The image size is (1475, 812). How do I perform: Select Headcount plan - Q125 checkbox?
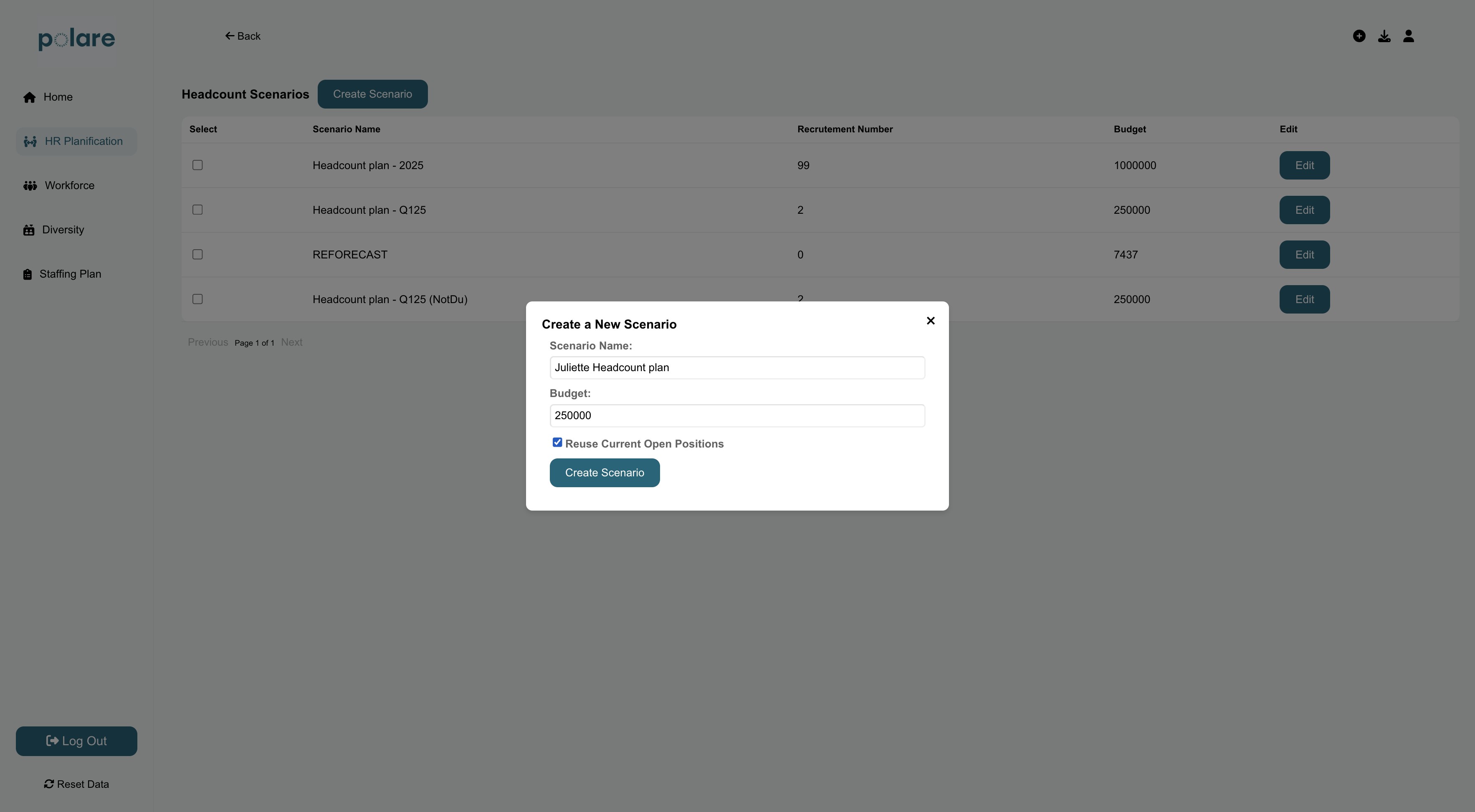(197, 210)
